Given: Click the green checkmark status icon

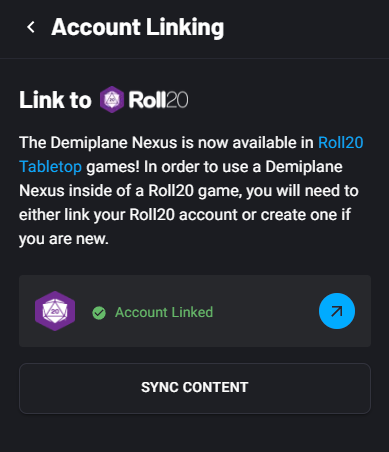Looking at the screenshot, I should [x=99, y=313].
